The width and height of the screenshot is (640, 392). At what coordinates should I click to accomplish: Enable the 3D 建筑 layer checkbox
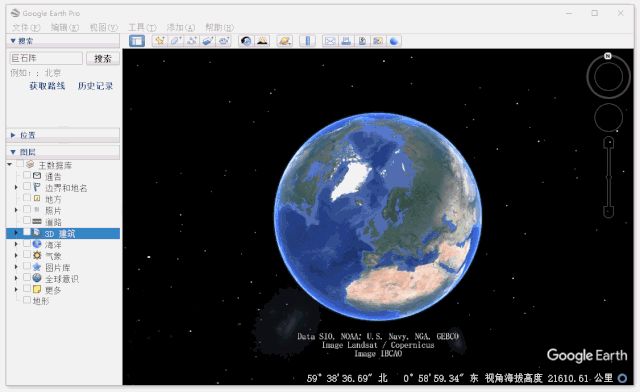pyautogui.click(x=27, y=232)
